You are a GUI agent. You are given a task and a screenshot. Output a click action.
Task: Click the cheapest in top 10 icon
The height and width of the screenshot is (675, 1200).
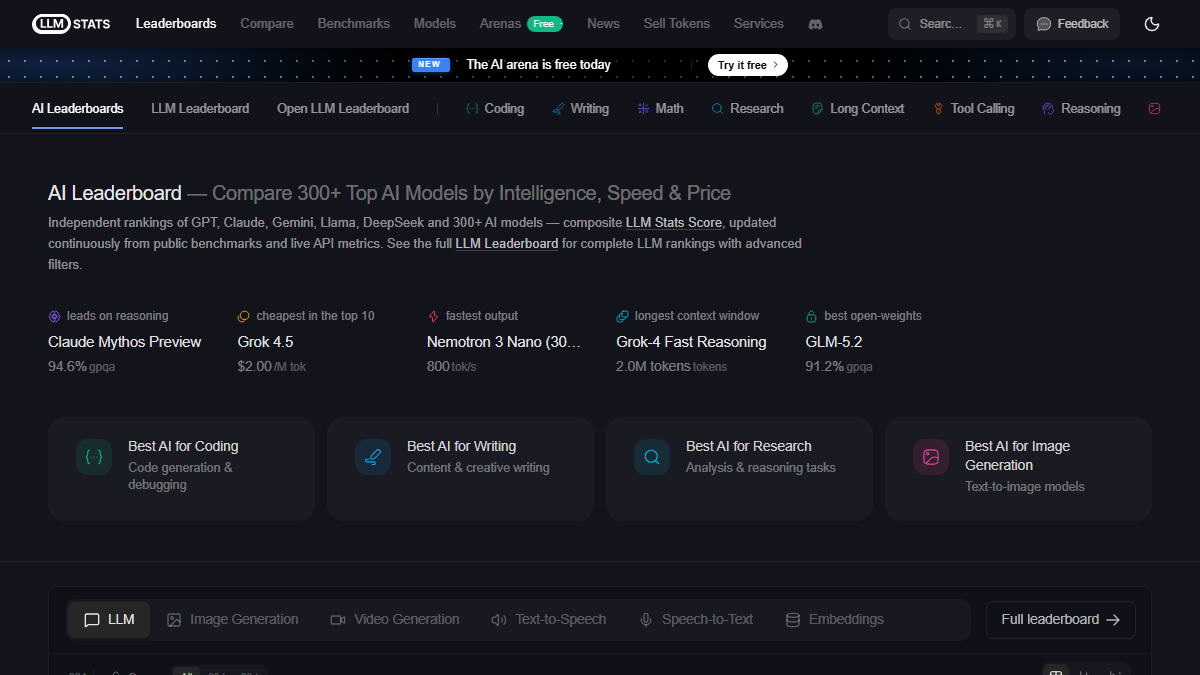tap(244, 316)
